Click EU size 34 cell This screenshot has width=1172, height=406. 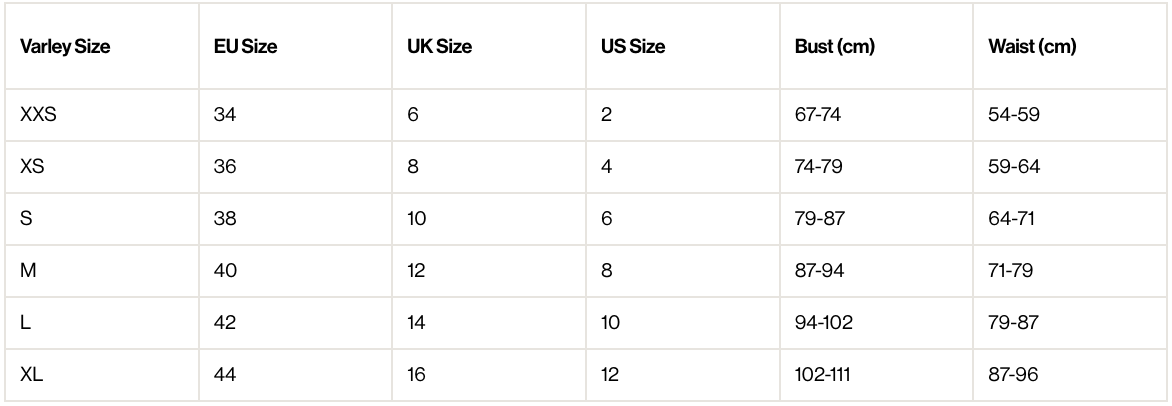coord(225,115)
